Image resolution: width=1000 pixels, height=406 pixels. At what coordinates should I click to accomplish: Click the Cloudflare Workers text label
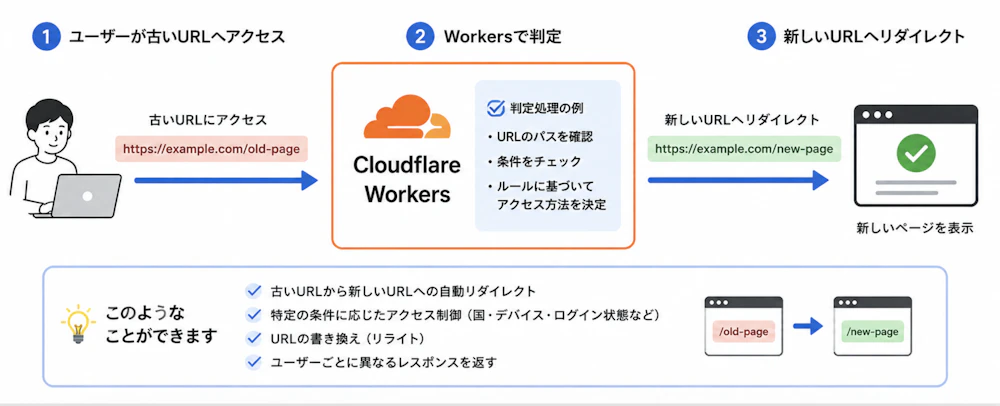(x=407, y=179)
